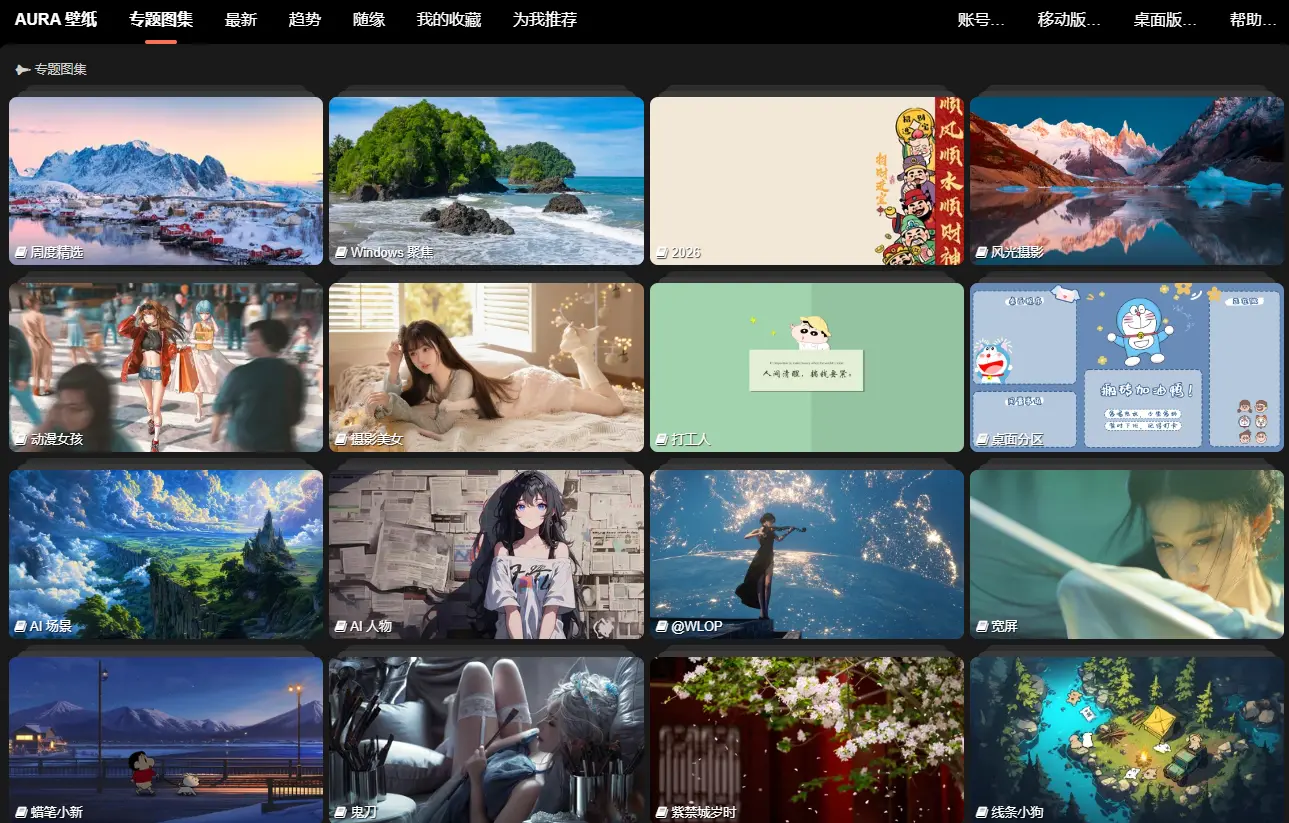Expand the 账号 menu

click(981, 19)
